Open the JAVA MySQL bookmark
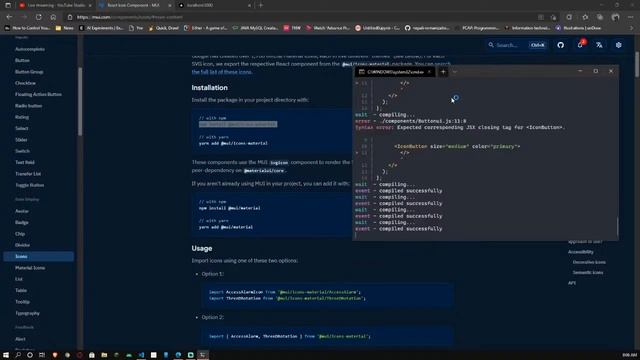This screenshot has height=360, width=640. [x=256, y=28]
